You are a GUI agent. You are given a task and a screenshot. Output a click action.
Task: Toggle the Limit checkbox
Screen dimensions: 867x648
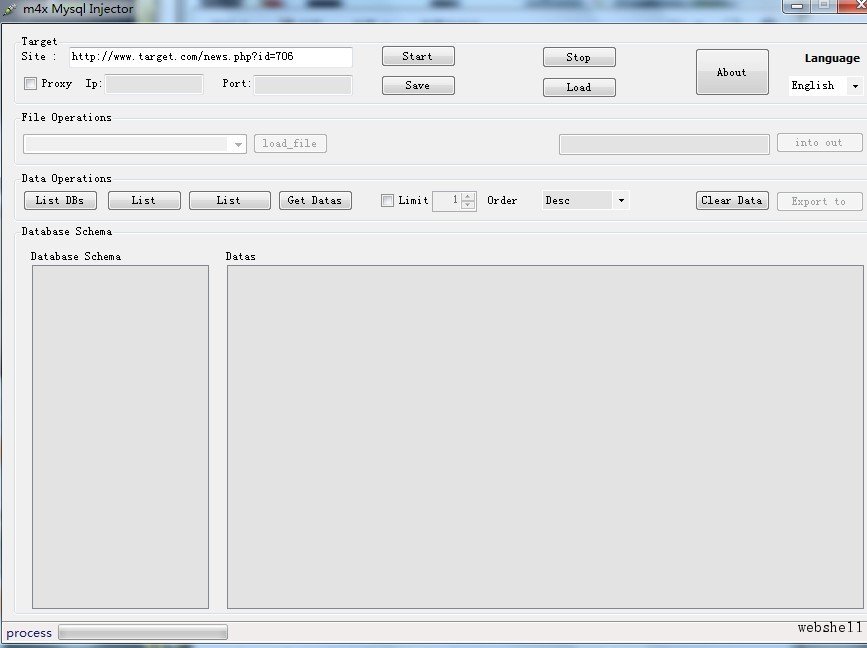coord(388,201)
